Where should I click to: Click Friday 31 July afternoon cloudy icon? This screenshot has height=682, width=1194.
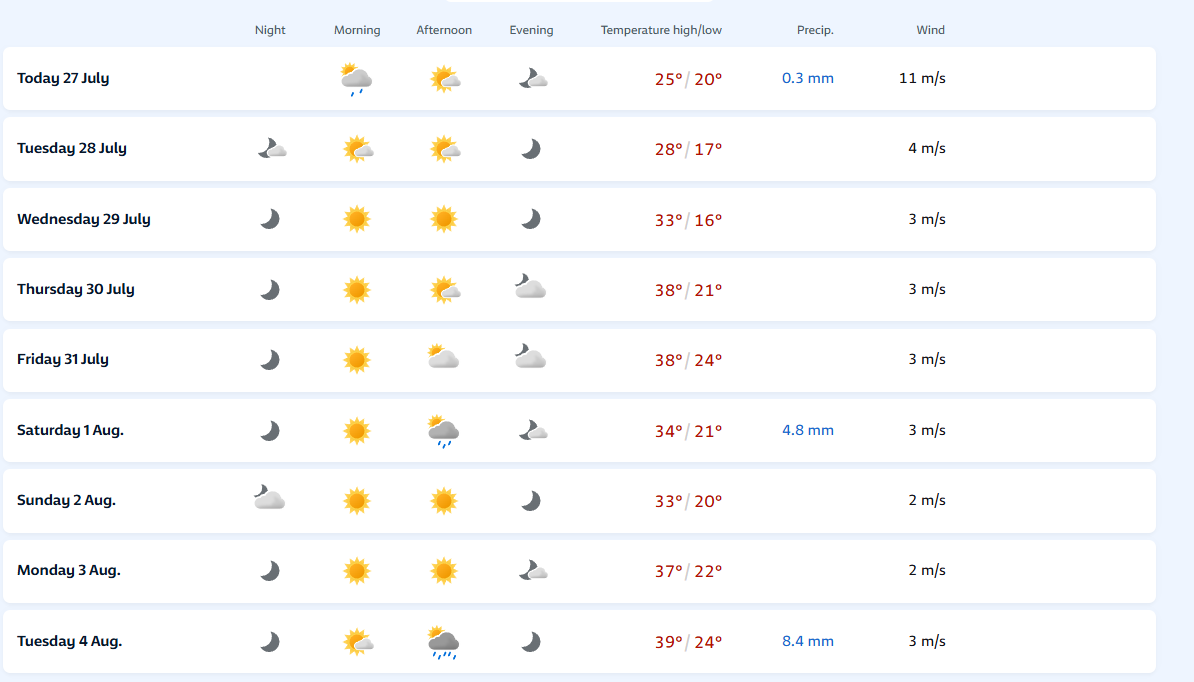[x=443, y=357]
